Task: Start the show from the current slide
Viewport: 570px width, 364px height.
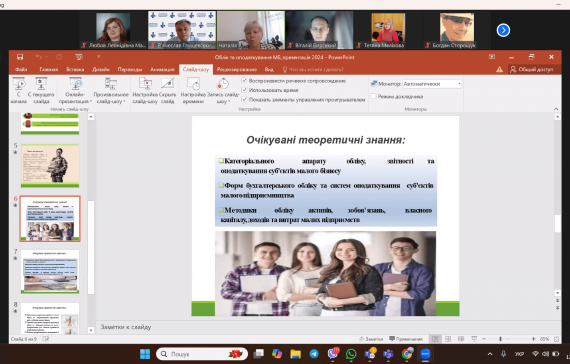Action: pyautogui.click(x=41, y=91)
